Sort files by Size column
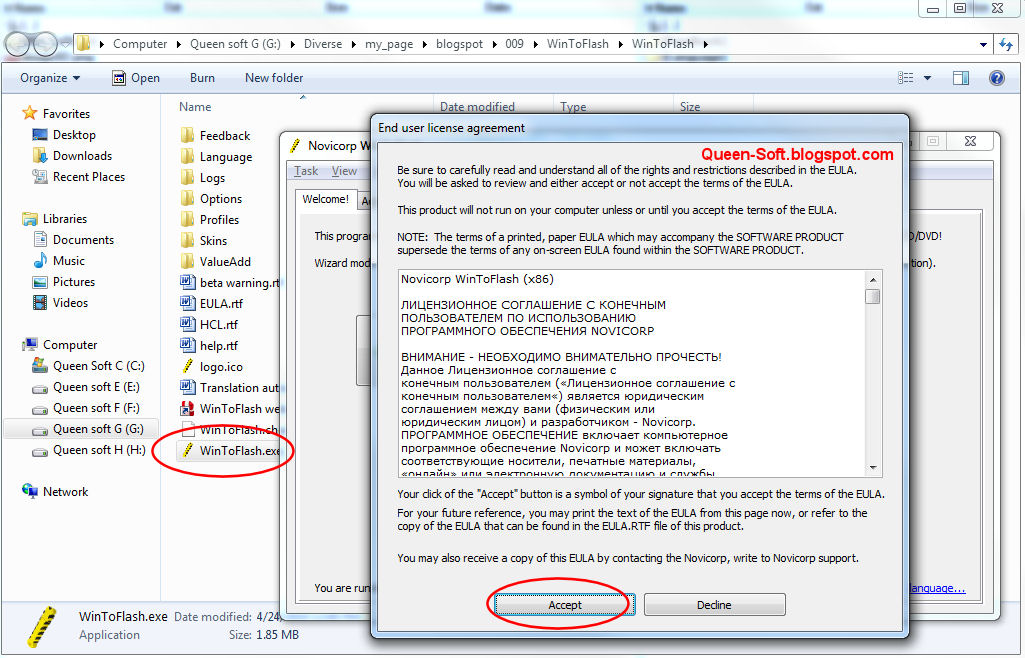Image resolution: width=1025 pixels, height=658 pixels. pos(690,107)
